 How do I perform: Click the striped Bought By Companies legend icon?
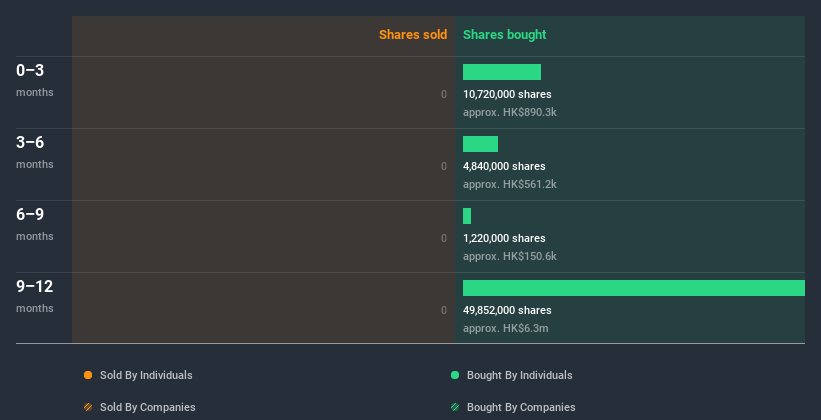[455, 407]
